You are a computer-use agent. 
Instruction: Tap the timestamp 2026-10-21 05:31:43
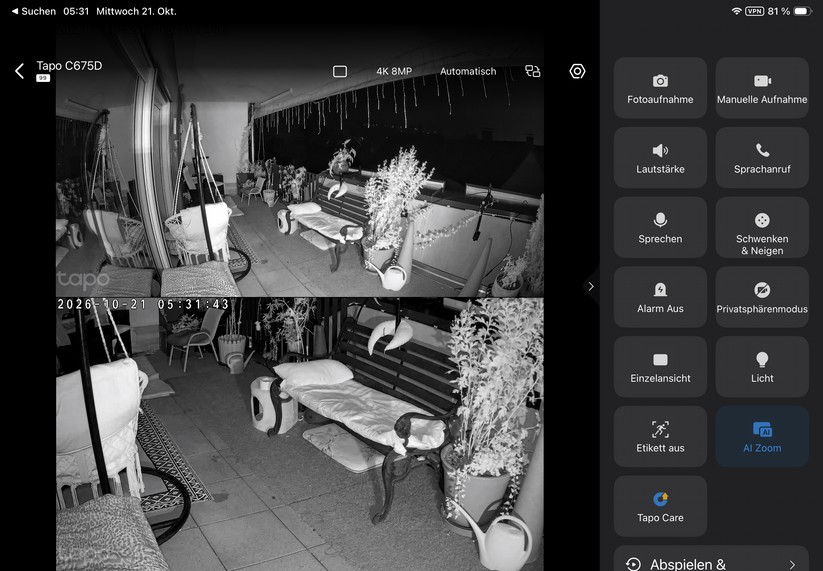(x=143, y=304)
